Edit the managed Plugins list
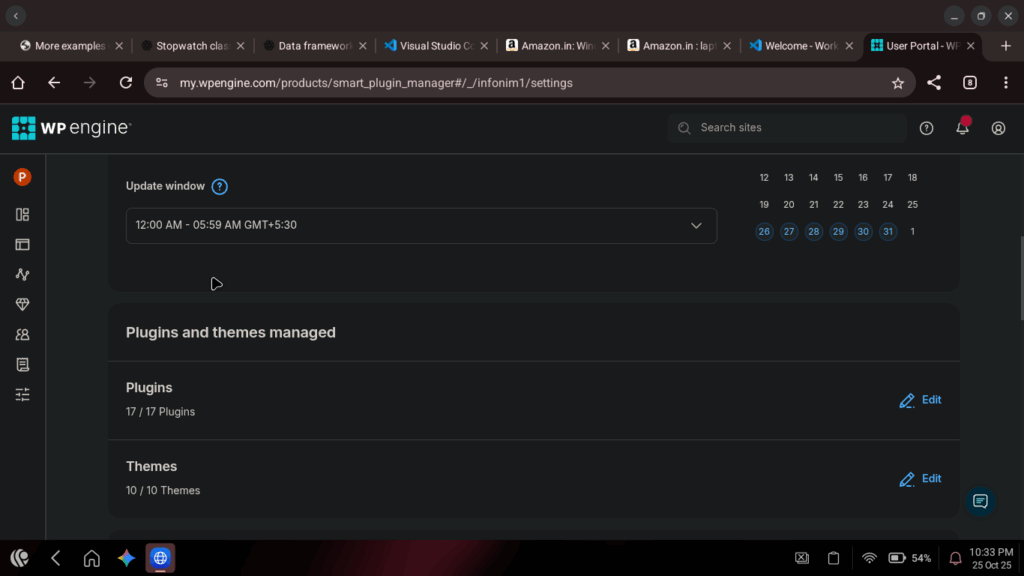Screen dimensions: 1024x576 click(920, 400)
